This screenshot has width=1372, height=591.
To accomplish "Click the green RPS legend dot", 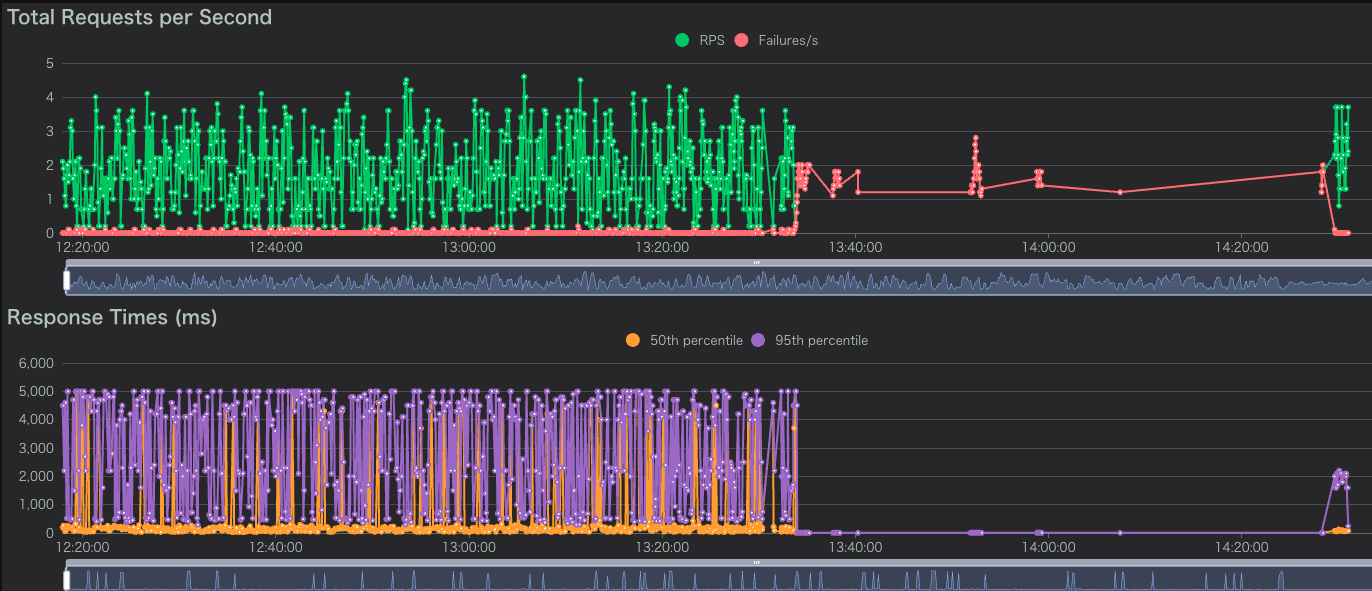I will 683,40.
